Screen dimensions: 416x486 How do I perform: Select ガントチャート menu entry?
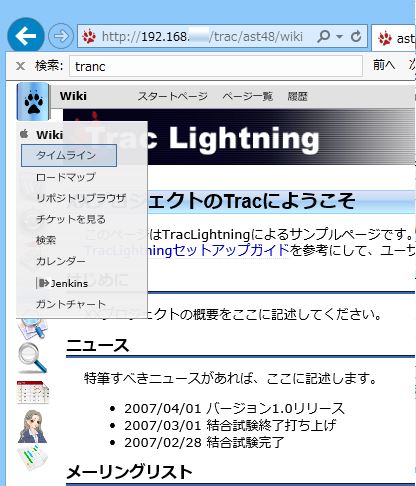pyautogui.click(x=71, y=304)
